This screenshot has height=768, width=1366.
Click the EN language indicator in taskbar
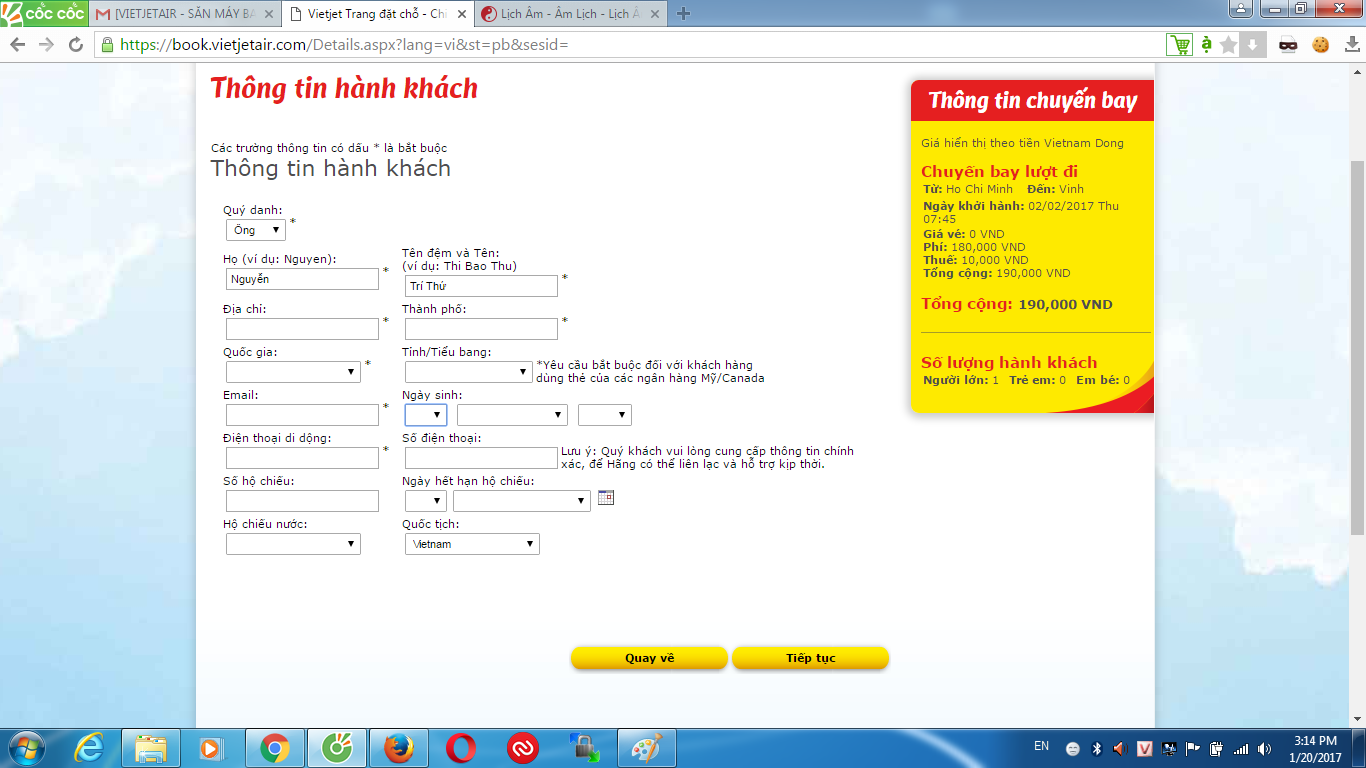[1041, 746]
